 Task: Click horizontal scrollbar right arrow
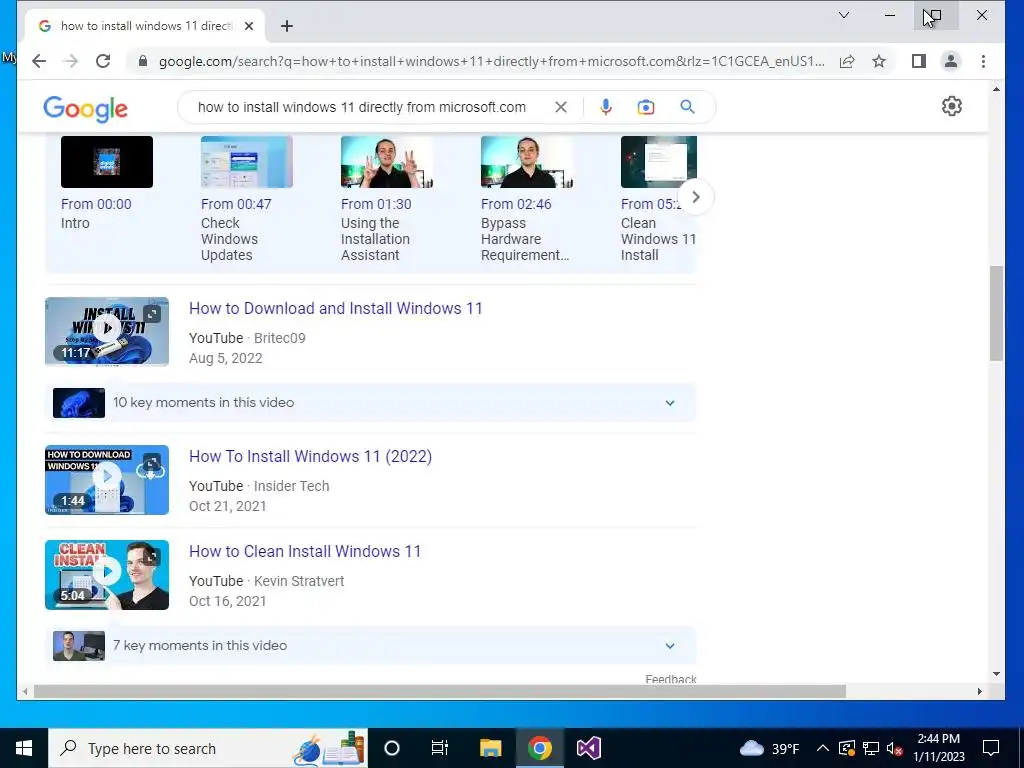point(980,691)
